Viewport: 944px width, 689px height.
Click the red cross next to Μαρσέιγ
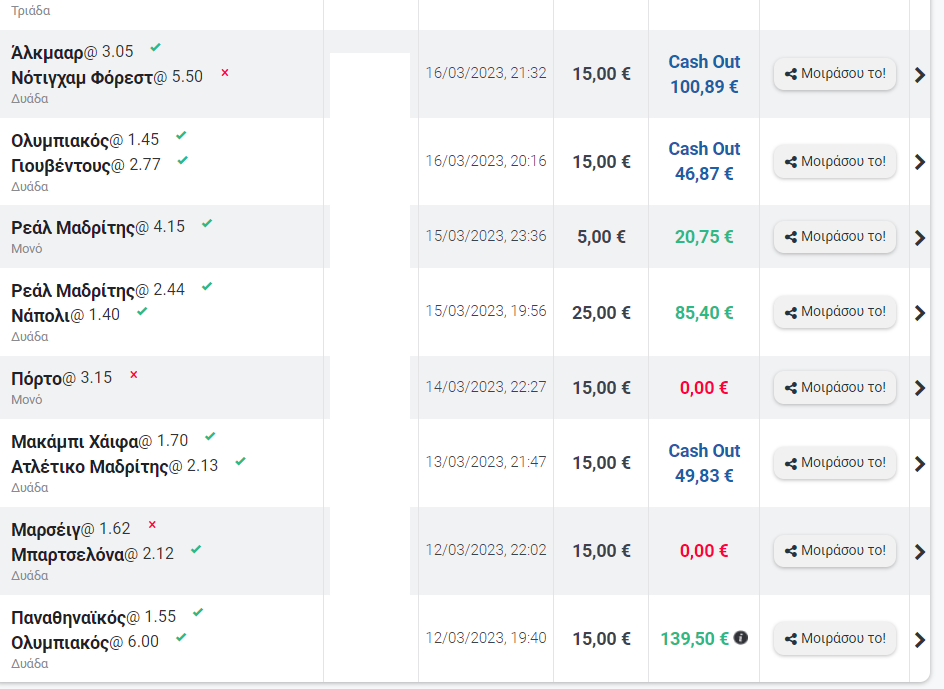[152, 525]
